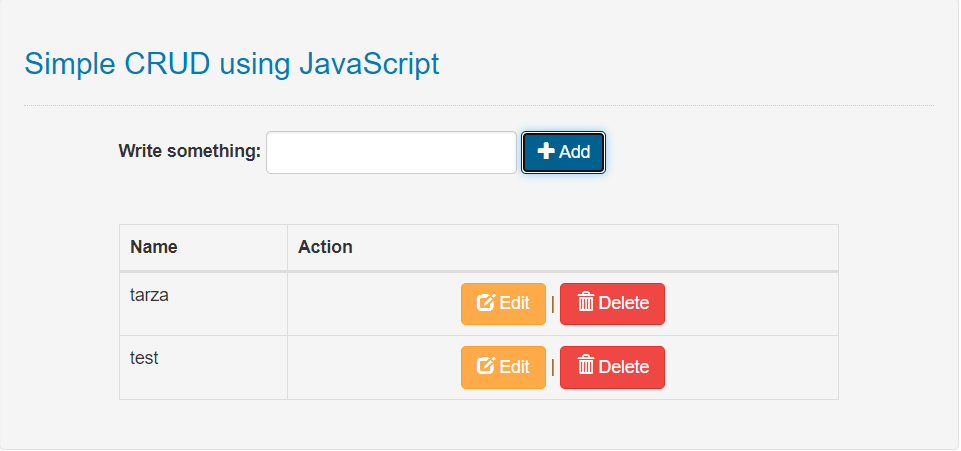The image size is (961, 451).
Task: Edit the test entry
Action: (503, 367)
